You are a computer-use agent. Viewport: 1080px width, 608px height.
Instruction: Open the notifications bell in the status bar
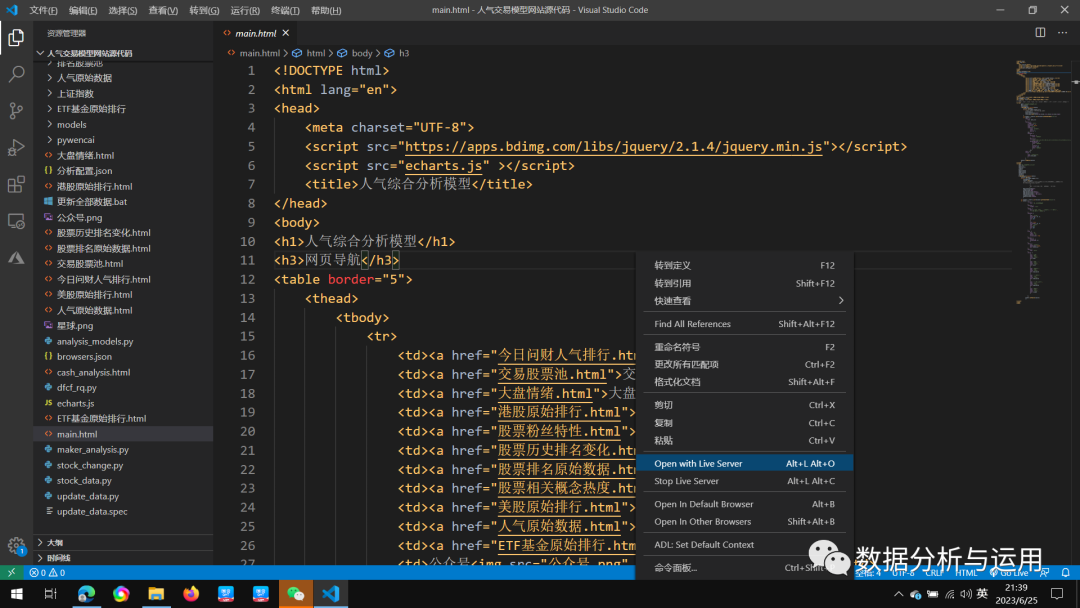(1066, 572)
